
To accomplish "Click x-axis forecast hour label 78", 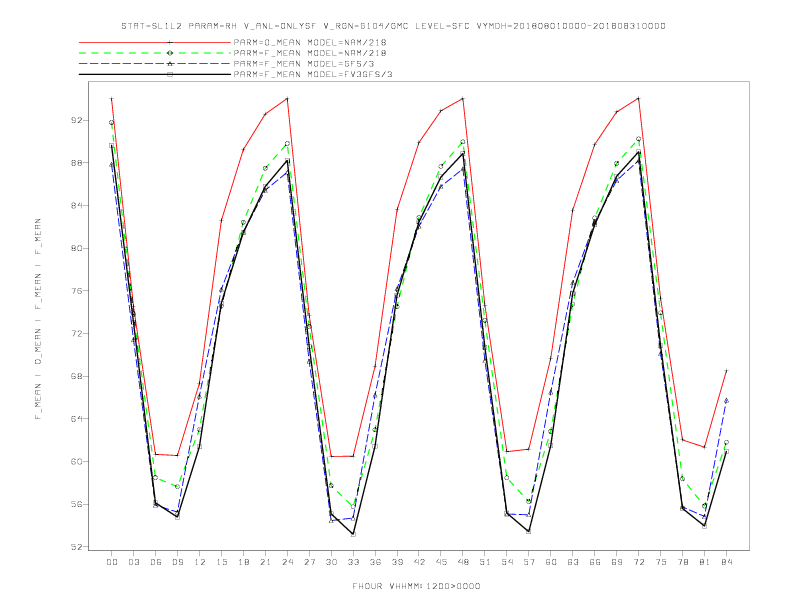I will coord(682,562).
